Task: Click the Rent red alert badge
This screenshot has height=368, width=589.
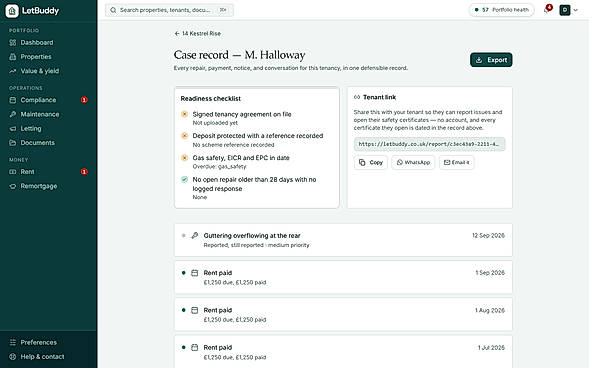Action: [x=84, y=172]
